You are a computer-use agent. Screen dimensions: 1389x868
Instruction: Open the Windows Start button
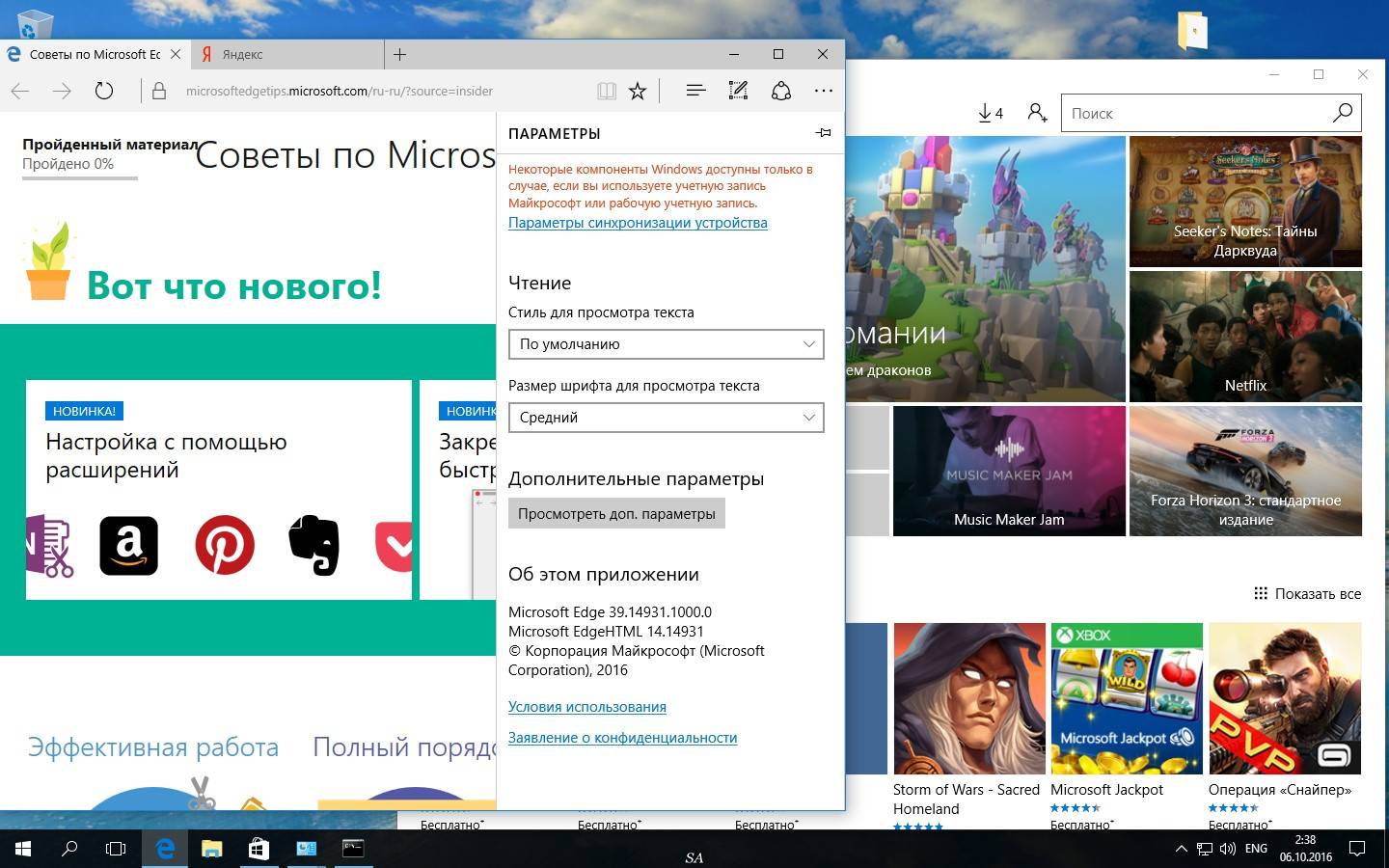point(23,849)
